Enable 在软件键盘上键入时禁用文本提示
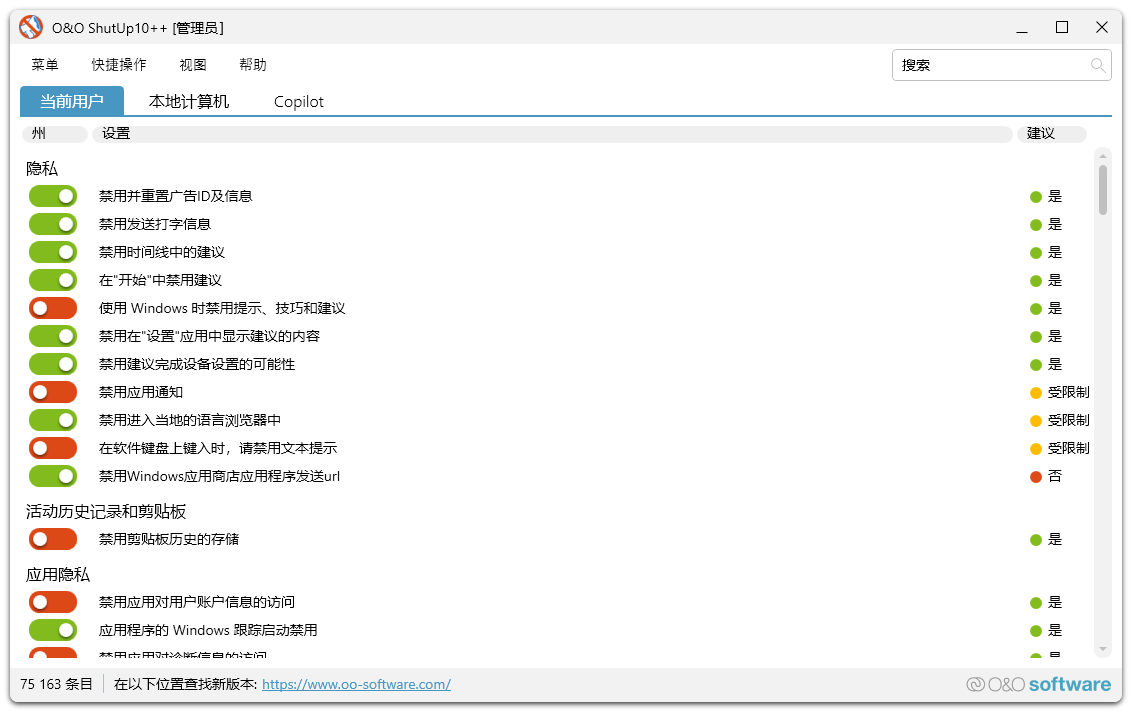Image resolution: width=1132 pixels, height=712 pixels. [x=52, y=447]
